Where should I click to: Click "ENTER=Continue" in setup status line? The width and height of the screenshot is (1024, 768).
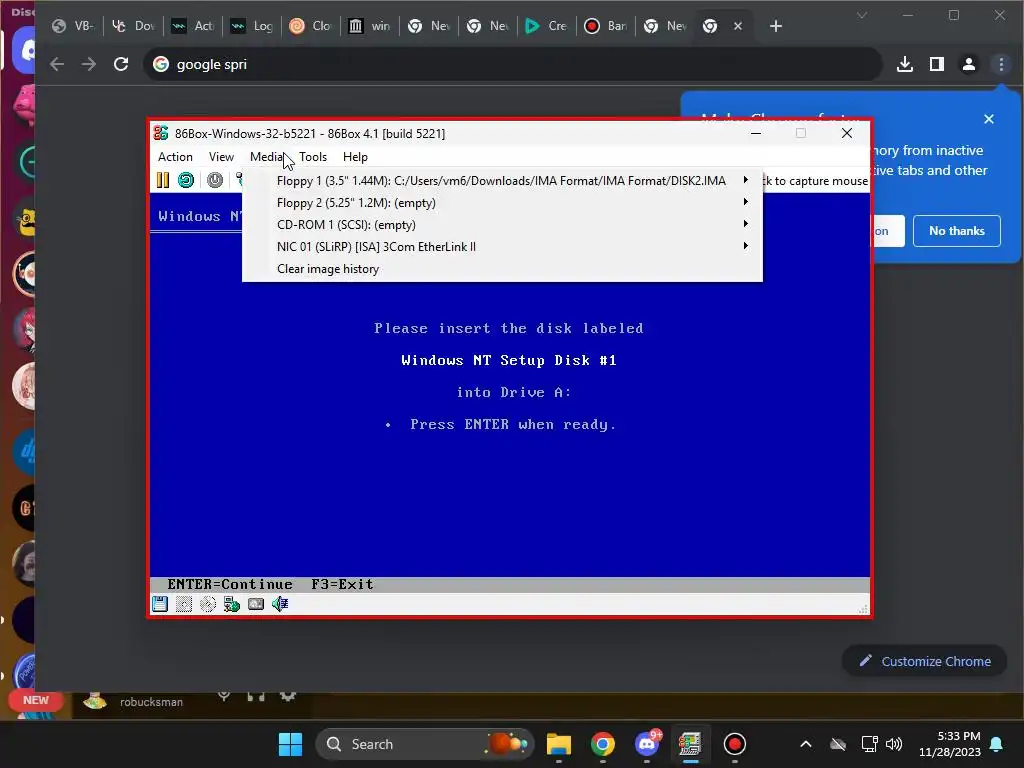(230, 584)
